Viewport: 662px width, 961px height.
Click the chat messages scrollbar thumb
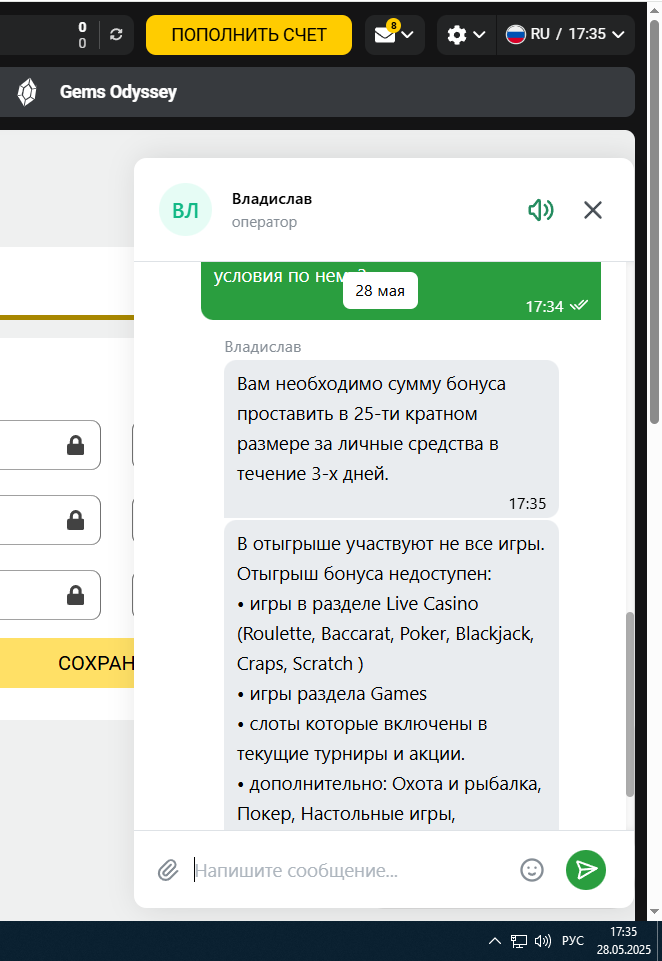pos(630,704)
